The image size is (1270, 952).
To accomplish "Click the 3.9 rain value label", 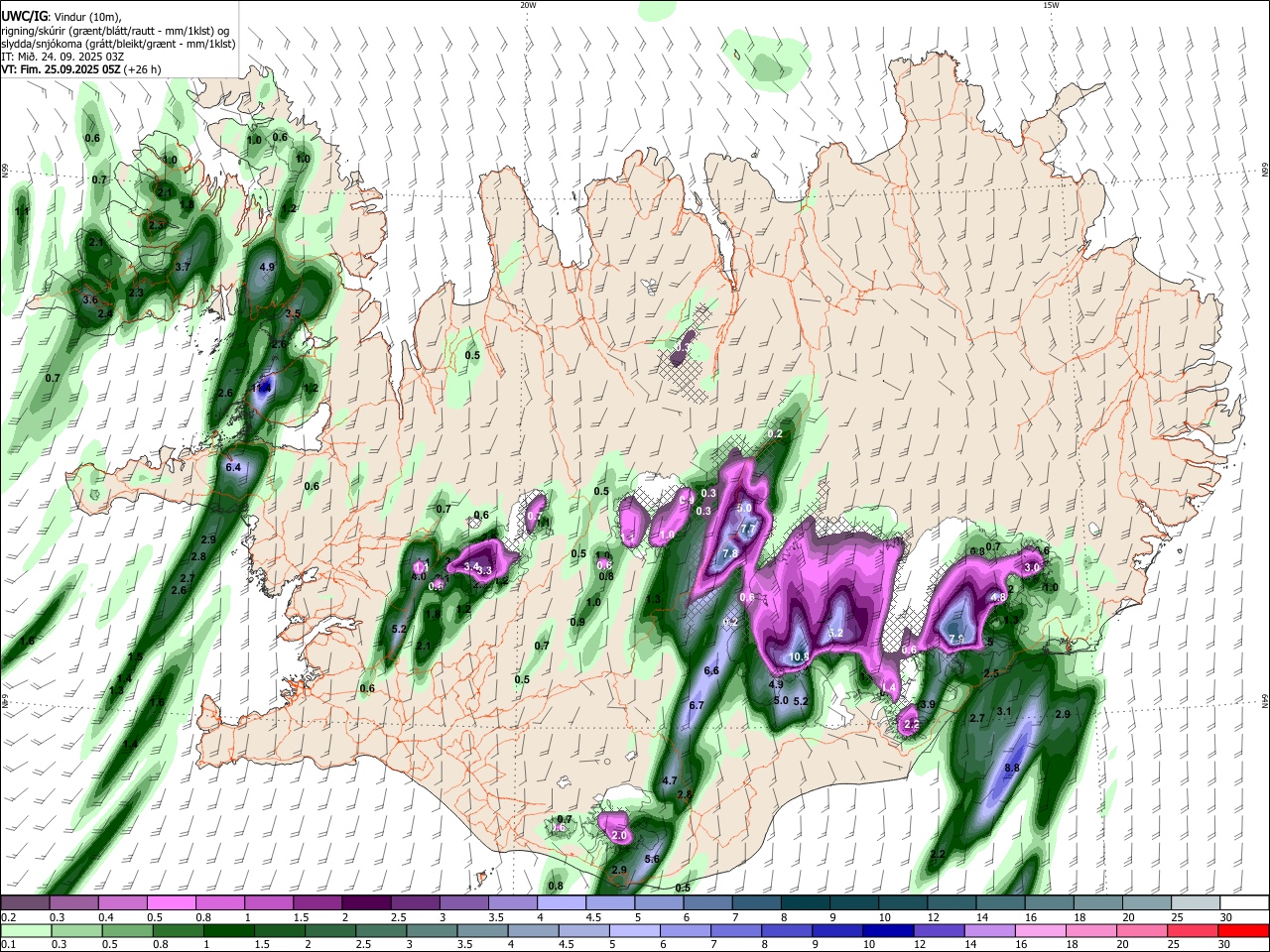I will tap(928, 704).
